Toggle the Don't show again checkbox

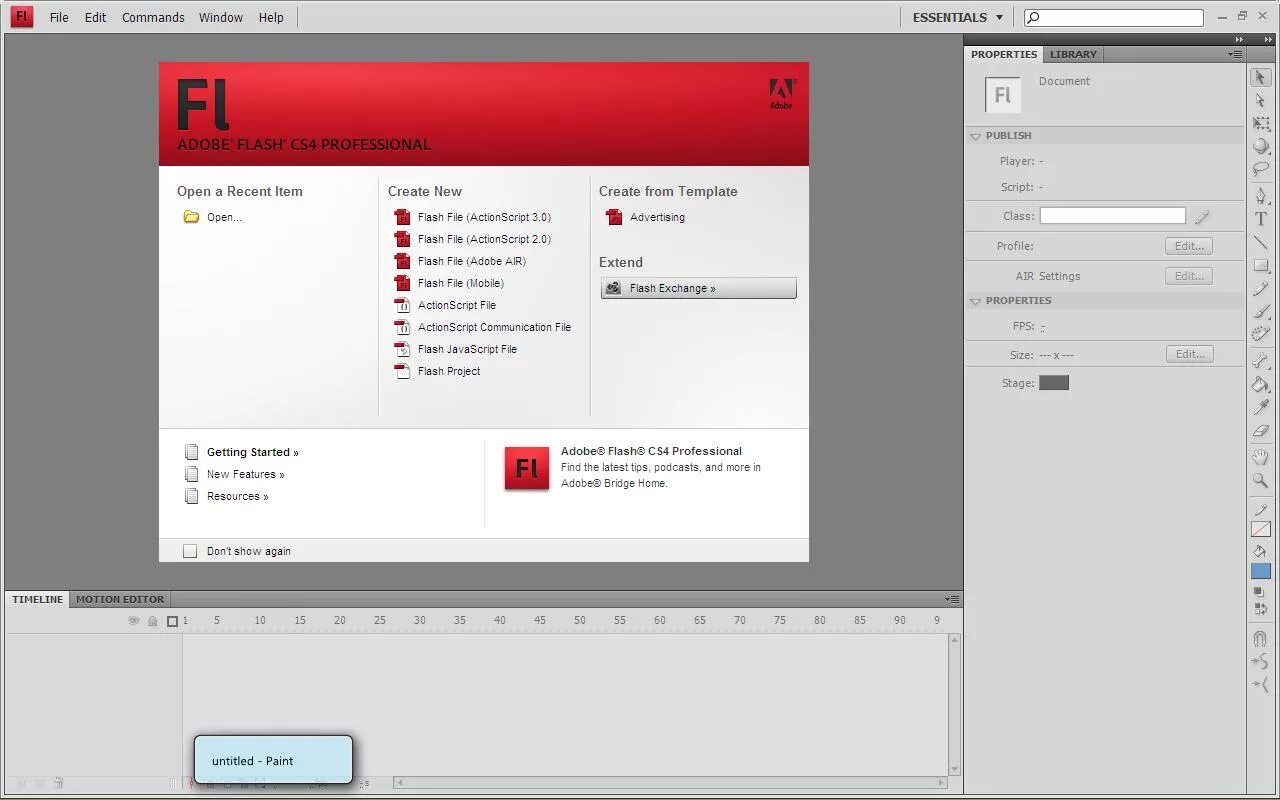(190, 550)
